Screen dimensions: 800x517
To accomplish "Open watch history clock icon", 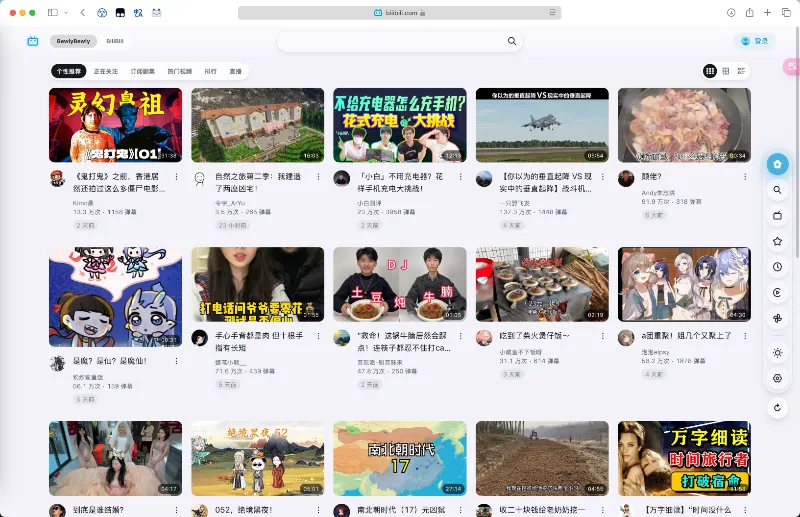I will click(x=777, y=267).
